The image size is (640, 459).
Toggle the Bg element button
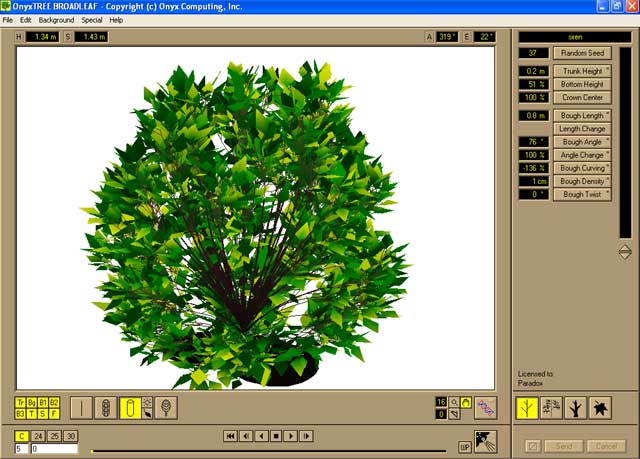coord(32,402)
